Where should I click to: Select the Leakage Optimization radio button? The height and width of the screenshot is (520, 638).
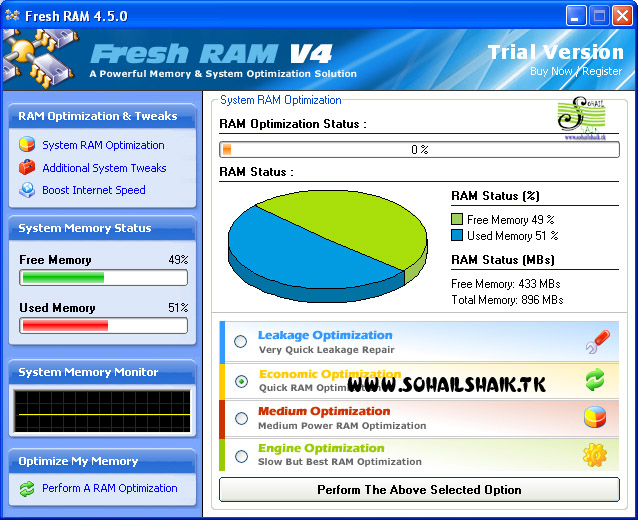(x=240, y=341)
